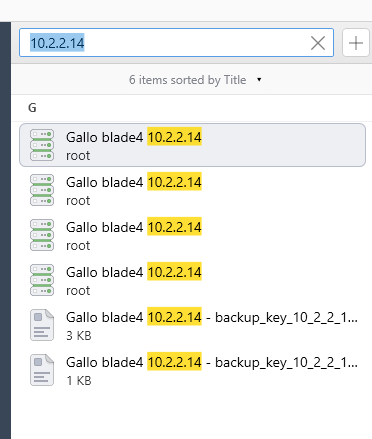The height and width of the screenshot is (439, 372).
Task: Click the 'root' username under the selected entry
Action: [x=78, y=156]
